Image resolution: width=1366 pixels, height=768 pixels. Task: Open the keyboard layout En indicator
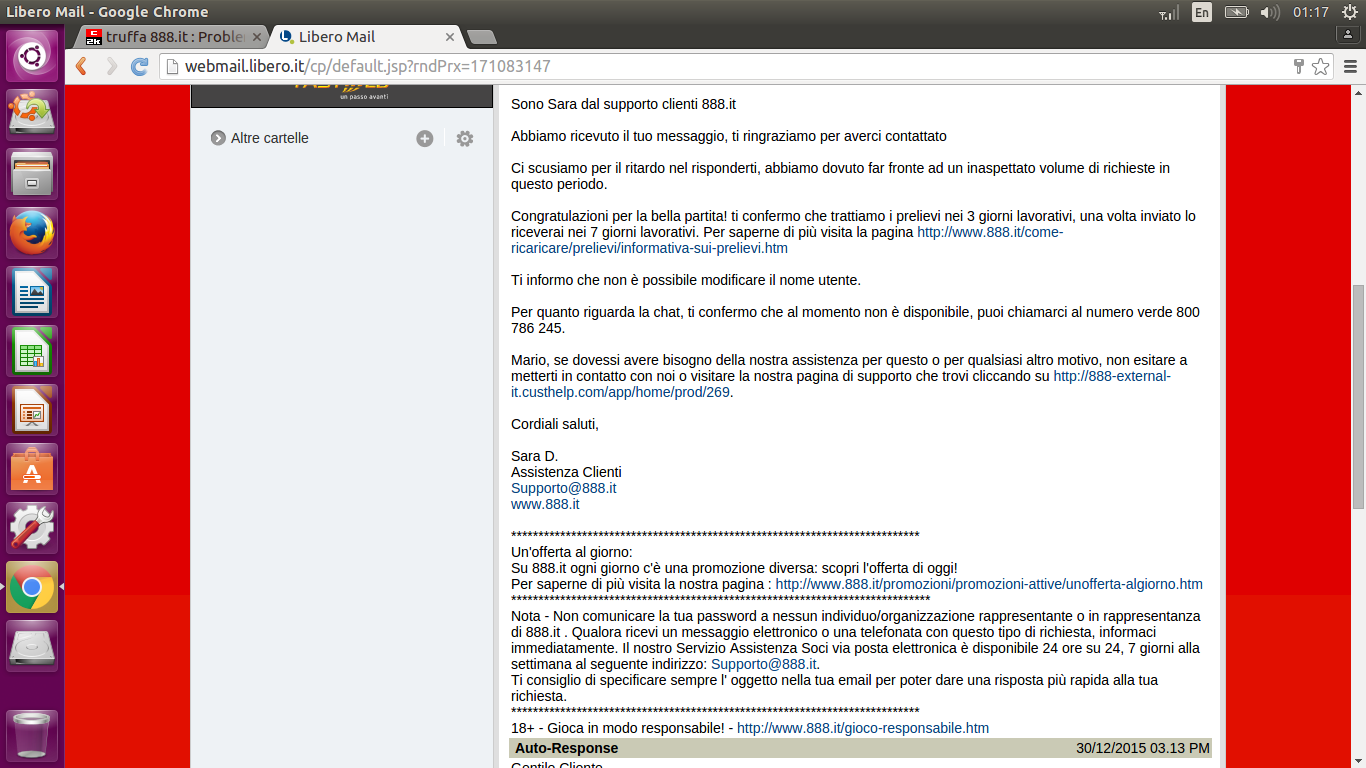coord(1201,12)
